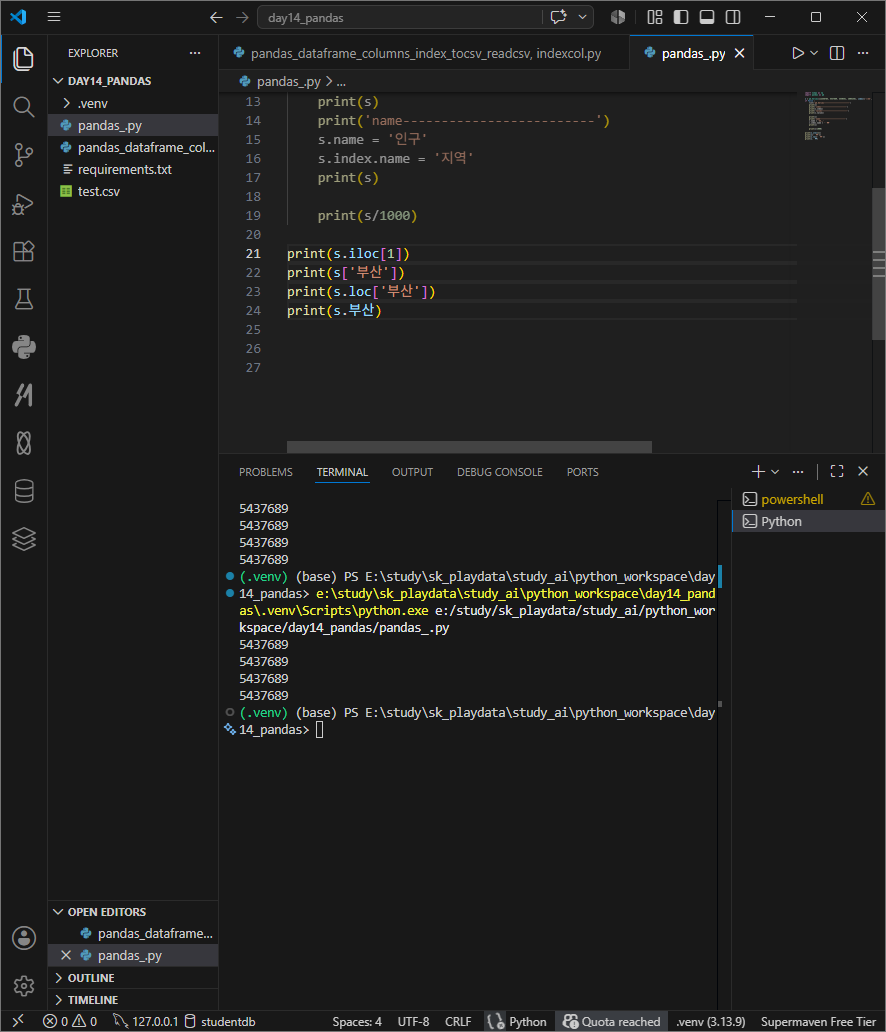This screenshot has width=886, height=1032.
Task: Select the powershell terminal instance
Action: (x=808, y=500)
